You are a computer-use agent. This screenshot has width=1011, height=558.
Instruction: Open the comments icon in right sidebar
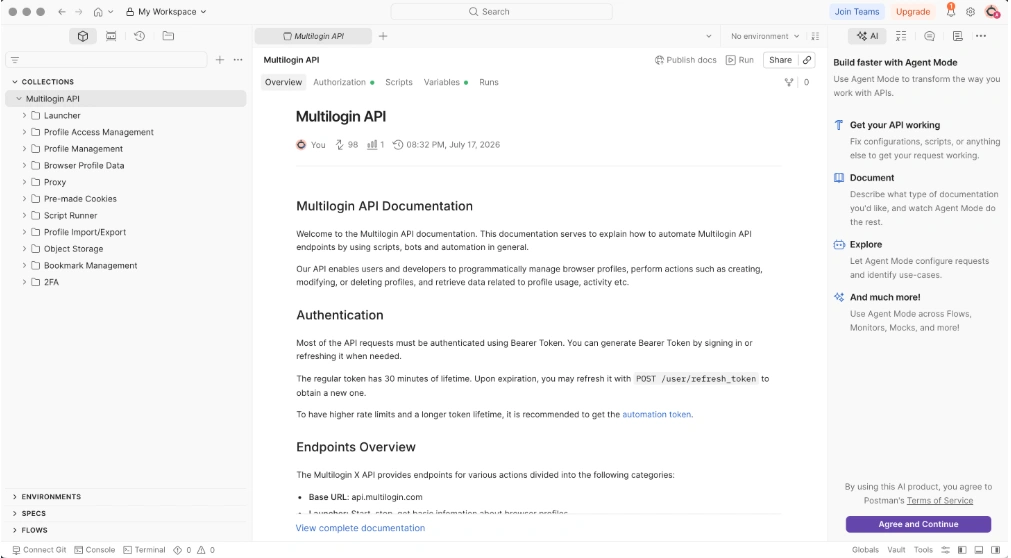[929, 36]
